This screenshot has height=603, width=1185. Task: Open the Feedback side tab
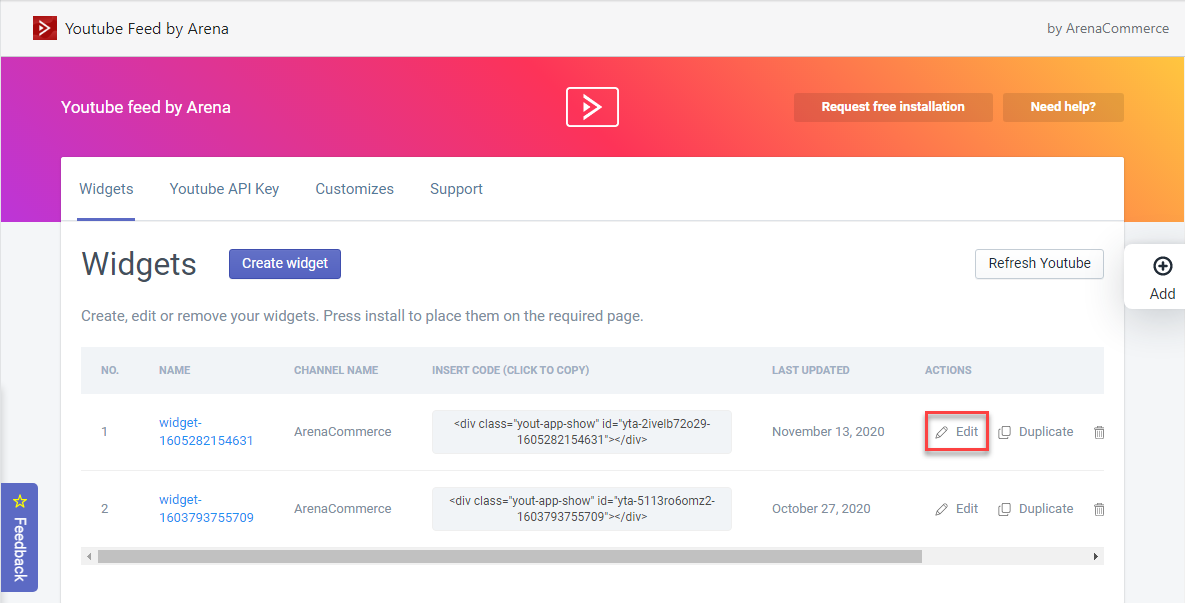[x=20, y=537]
